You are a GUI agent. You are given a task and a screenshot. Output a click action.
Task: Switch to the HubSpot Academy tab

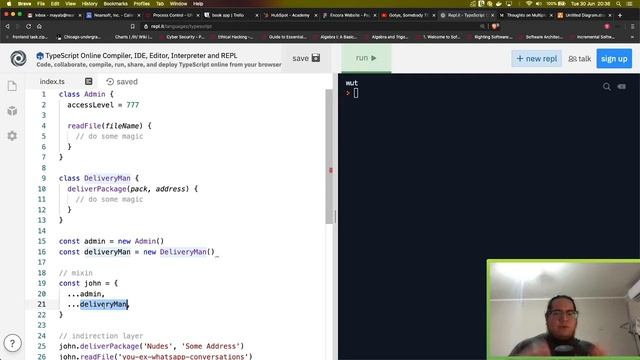click(290, 15)
